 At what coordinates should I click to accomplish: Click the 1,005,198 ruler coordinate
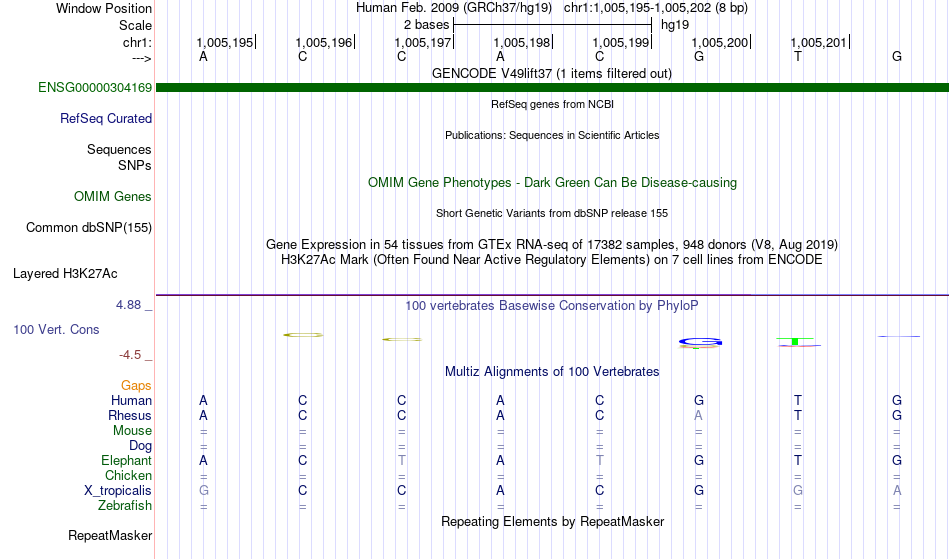tap(522, 43)
